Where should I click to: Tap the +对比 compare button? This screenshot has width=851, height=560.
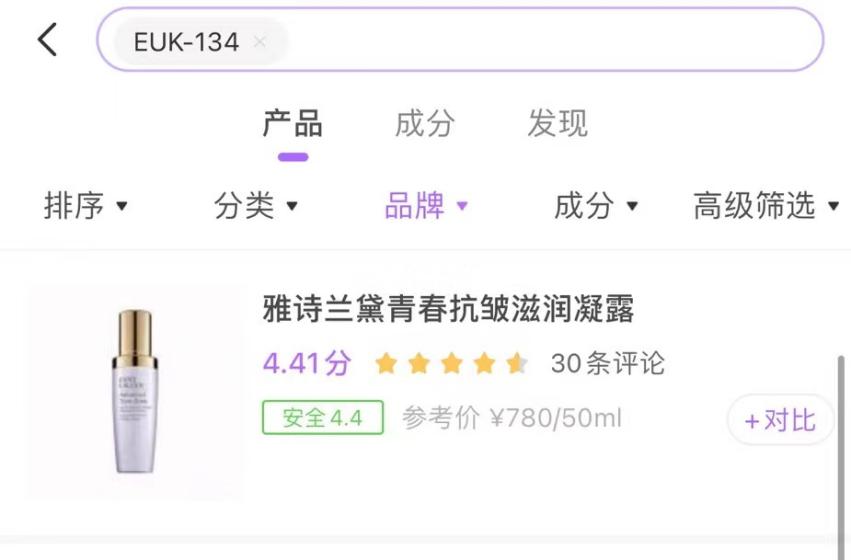click(x=780, y=420)
